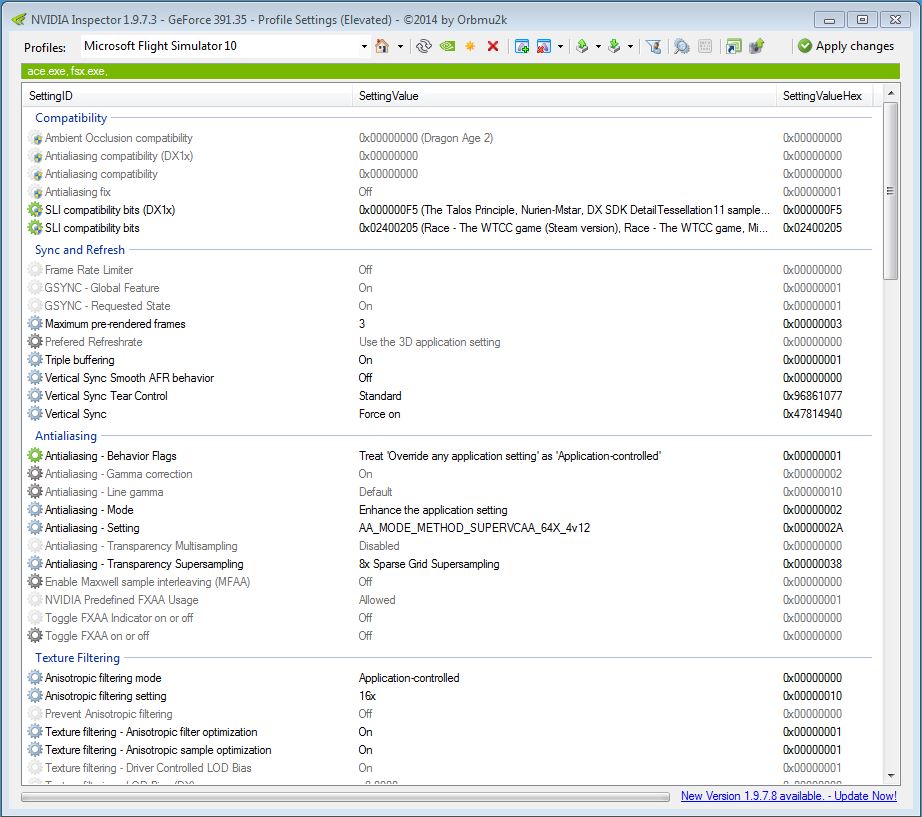The width and height of the screenshot is (922, 817).
Task: Click the create new profile sun icon
Action: 470,46
